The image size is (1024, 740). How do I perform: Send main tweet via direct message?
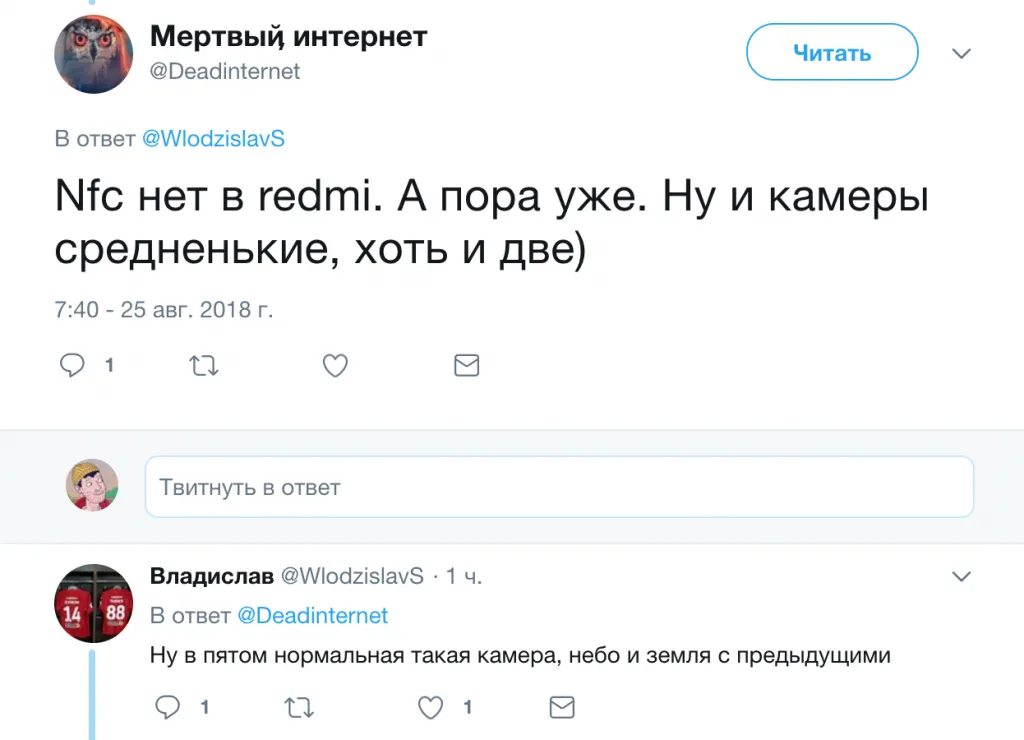[466, 366]
